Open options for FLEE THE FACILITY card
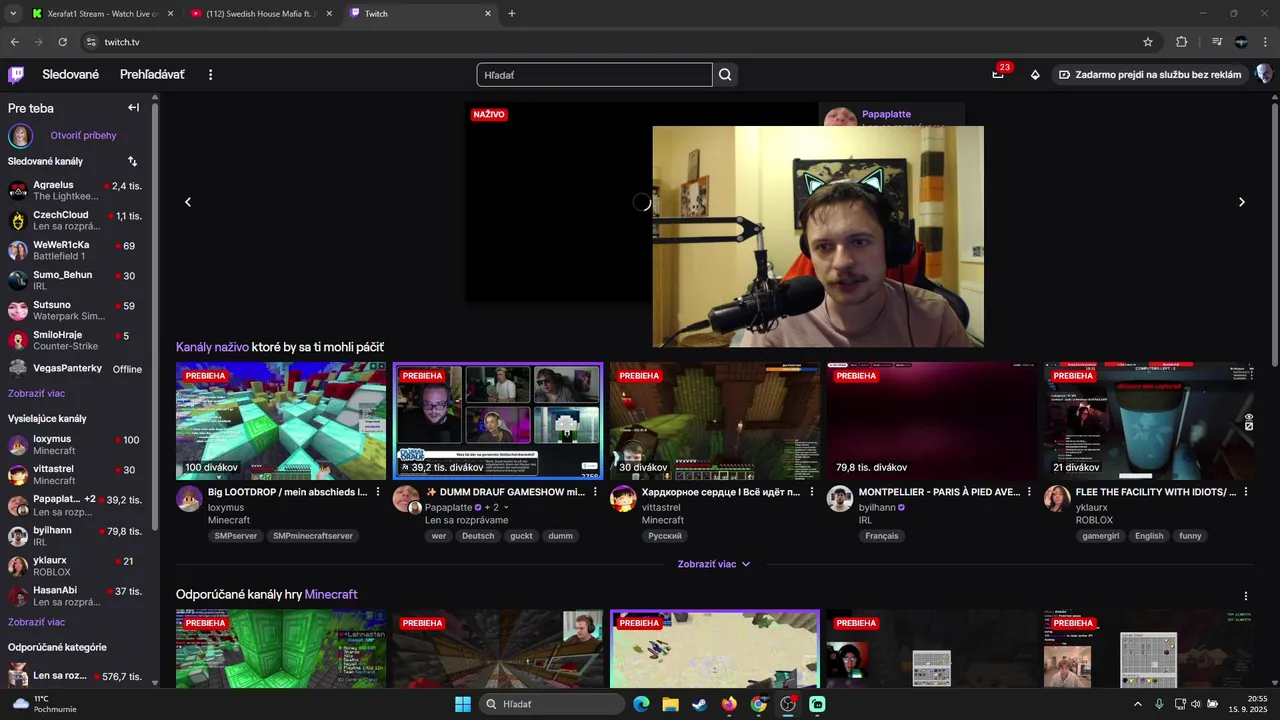 click(x=1246, y=492)
